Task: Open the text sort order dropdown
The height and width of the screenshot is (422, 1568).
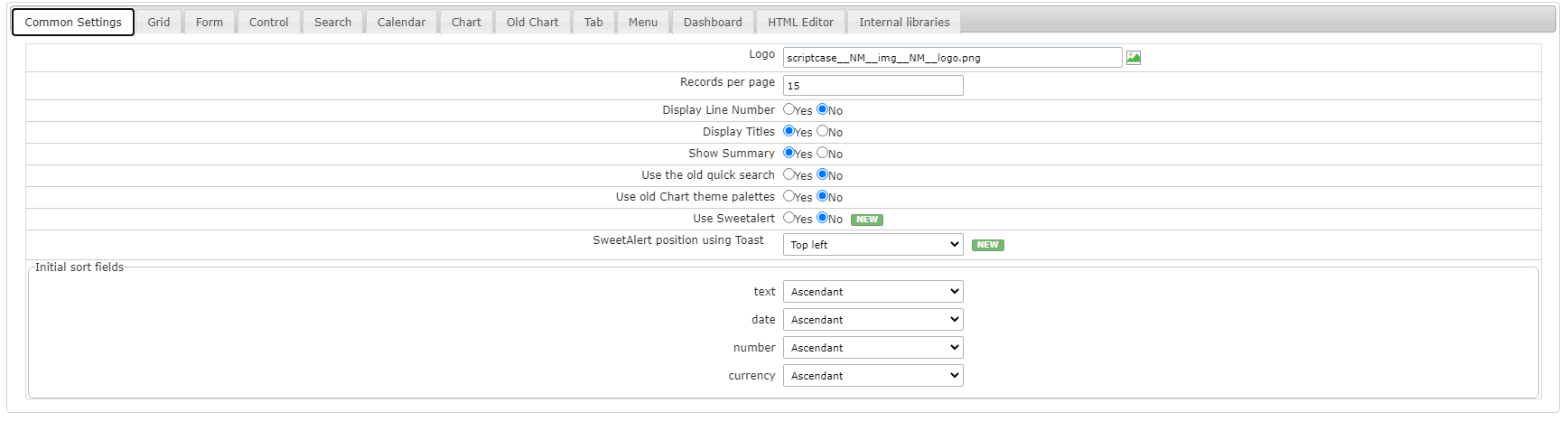Action: [873, 292]
